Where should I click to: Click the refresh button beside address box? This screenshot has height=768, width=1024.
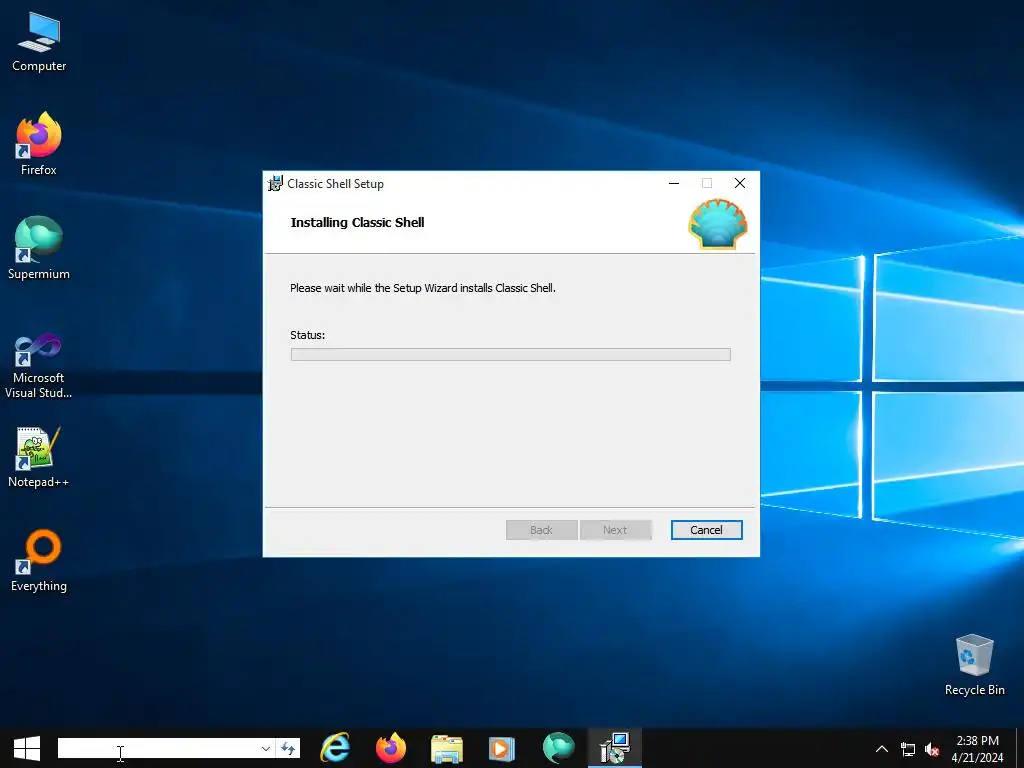pos(288,748)
